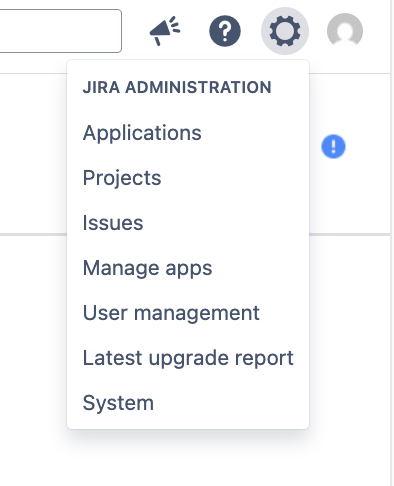394x486 pixels.
Task: Click the blue exclamation info icon
Action: pyautogui.click(x=333, y=146)
